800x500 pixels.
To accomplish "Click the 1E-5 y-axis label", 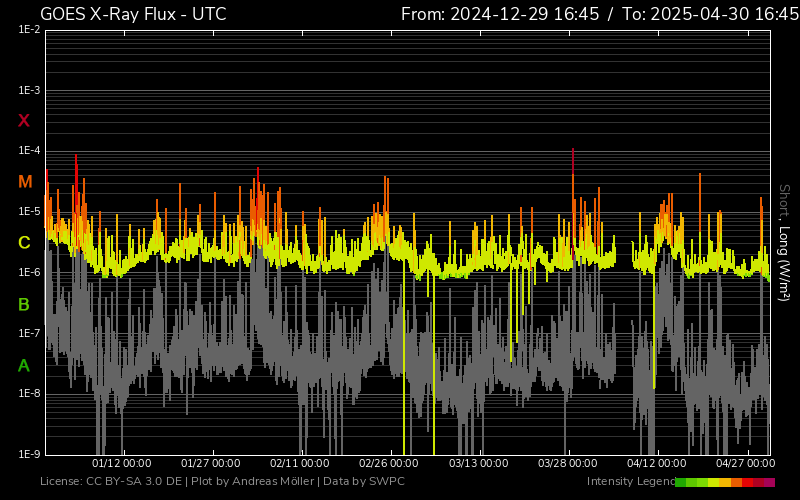I will coord(30,211).
